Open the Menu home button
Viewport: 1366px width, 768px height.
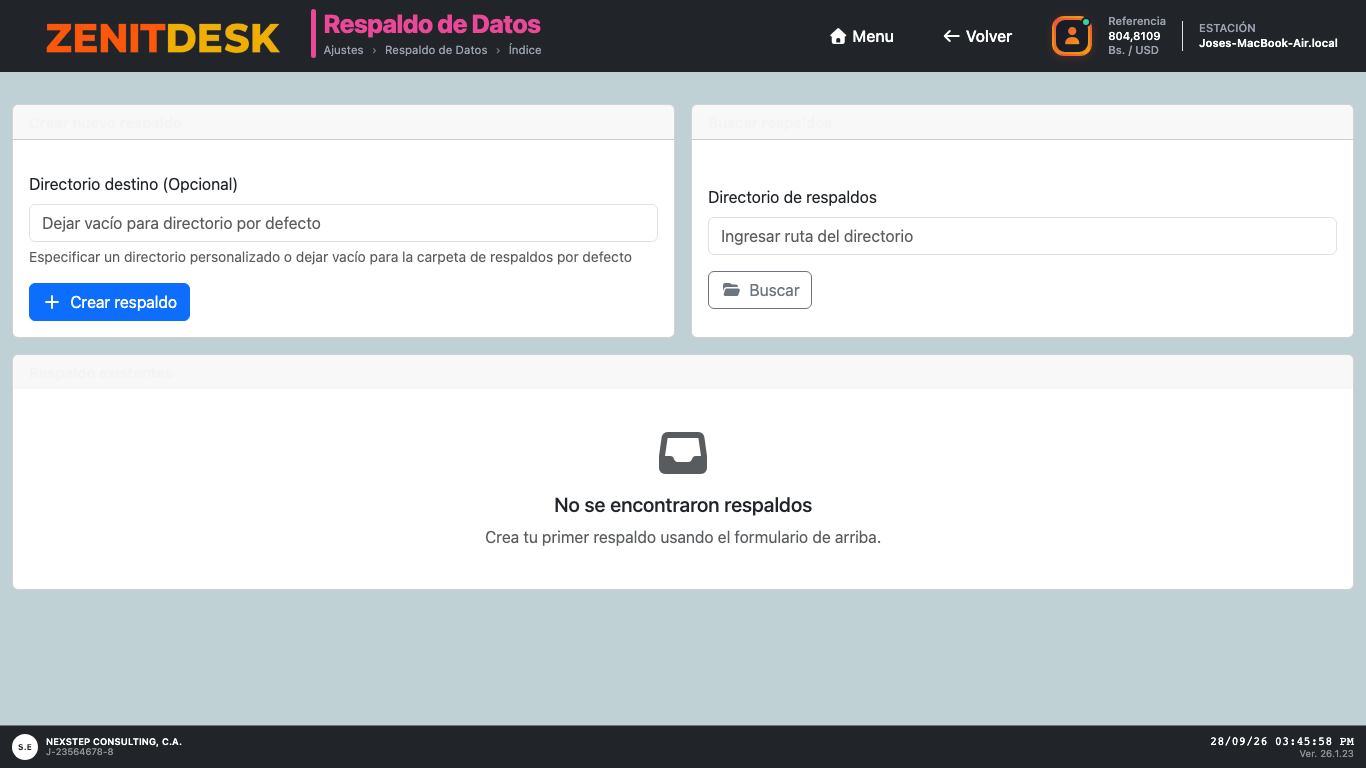point(862,36)
